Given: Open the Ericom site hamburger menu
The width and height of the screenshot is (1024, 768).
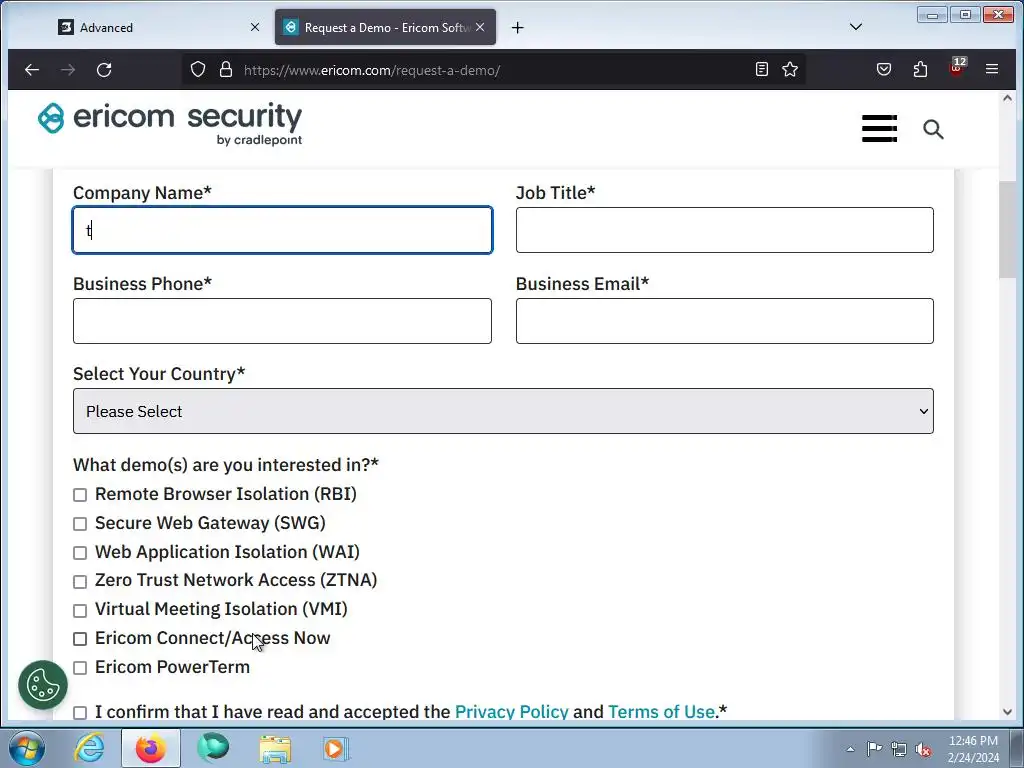Looking at the screenshot, I should point(879,129).
